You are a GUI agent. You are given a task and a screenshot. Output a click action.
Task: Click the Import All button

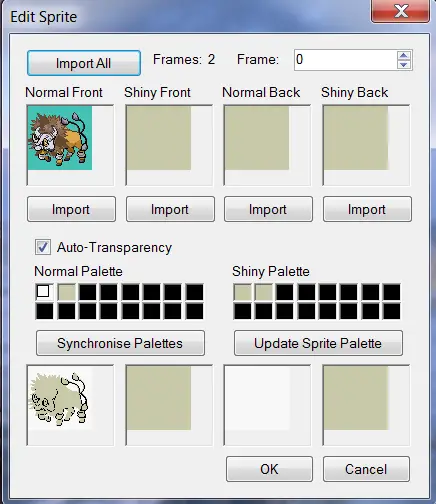[84, 63]
